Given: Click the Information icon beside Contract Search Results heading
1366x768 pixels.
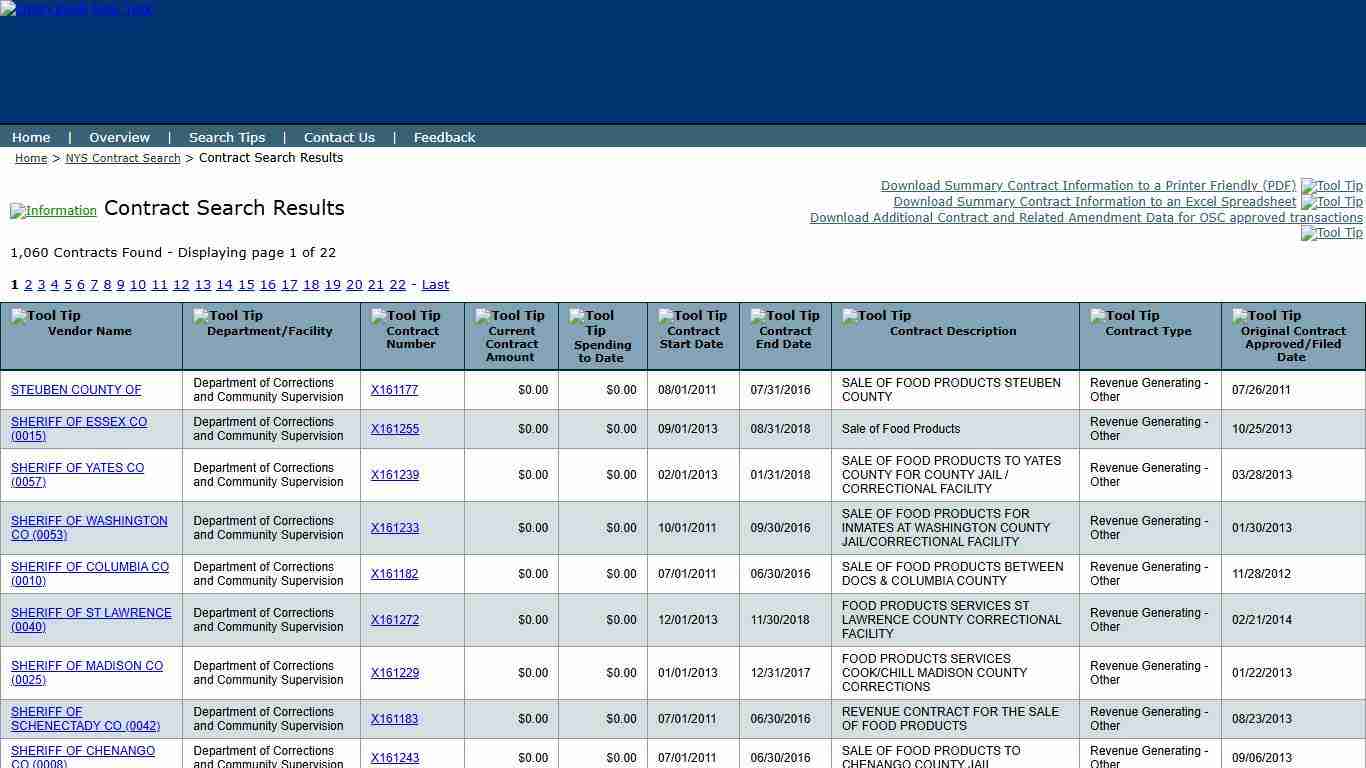Looking at the screenshot, I should tap(53, 210).
